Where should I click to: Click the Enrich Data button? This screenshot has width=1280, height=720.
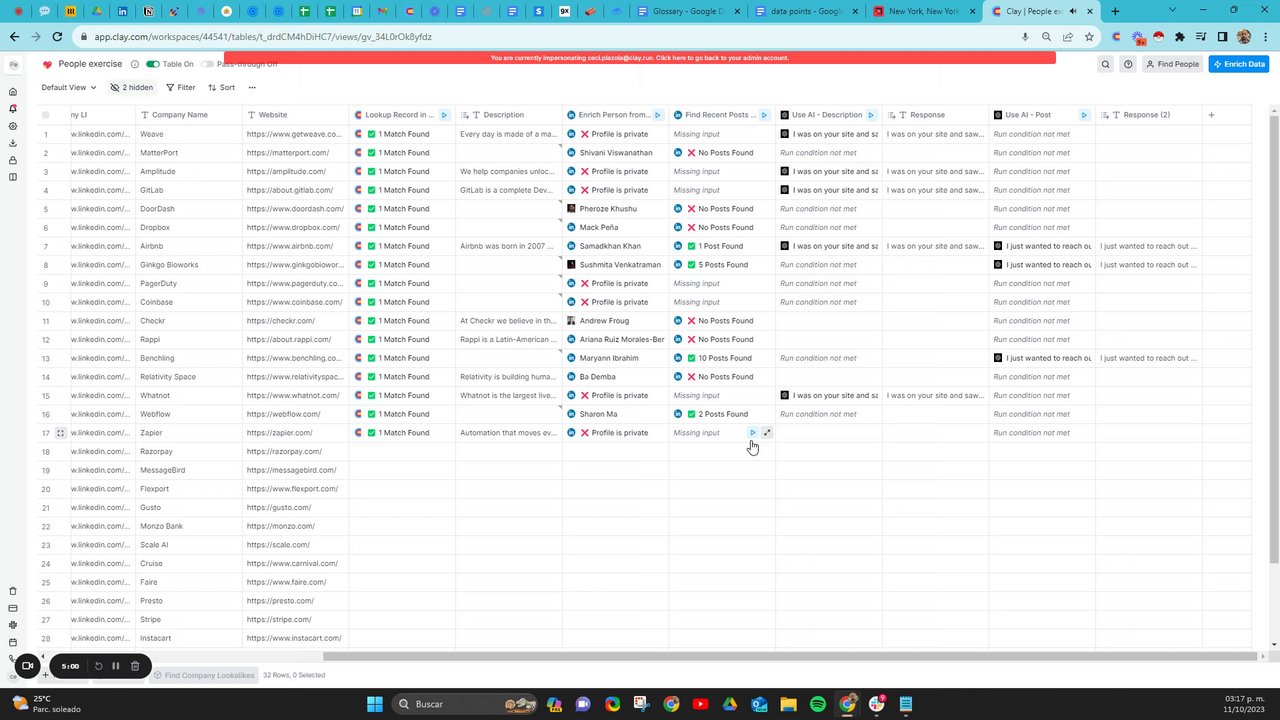click(x=1238, y=64)
